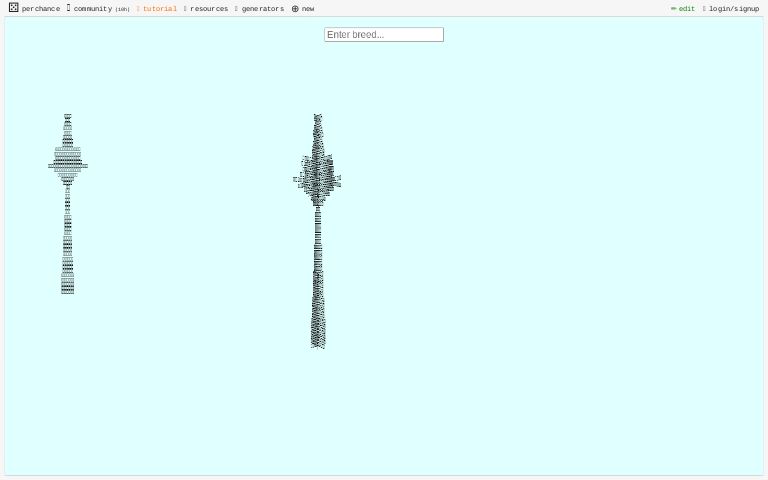Create a new generator via new link
Viewport: 768px width, 480px height.
pyautogui.click(x=308, y=9)
